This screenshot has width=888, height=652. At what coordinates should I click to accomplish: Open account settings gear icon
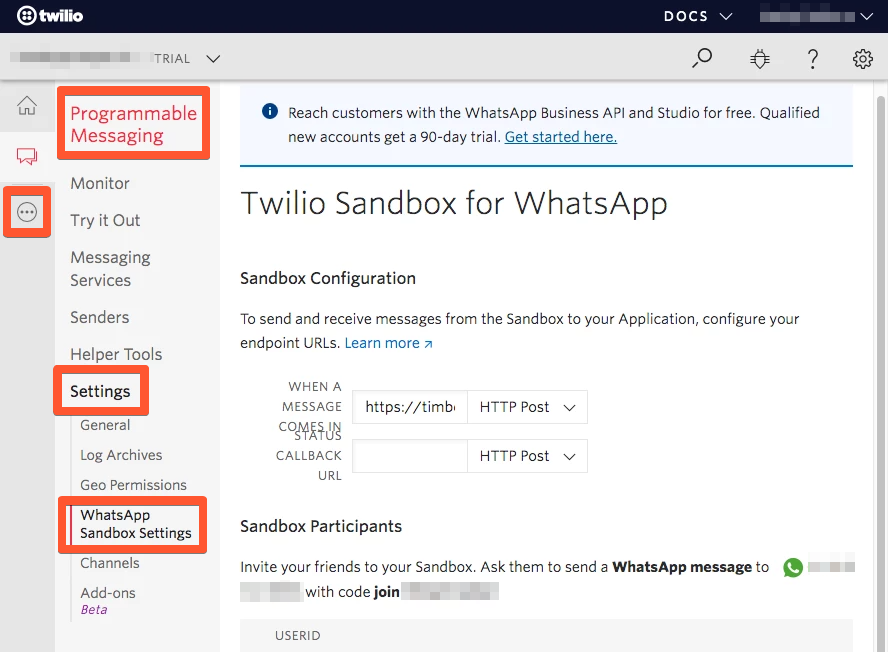click(x=863, y=59)
